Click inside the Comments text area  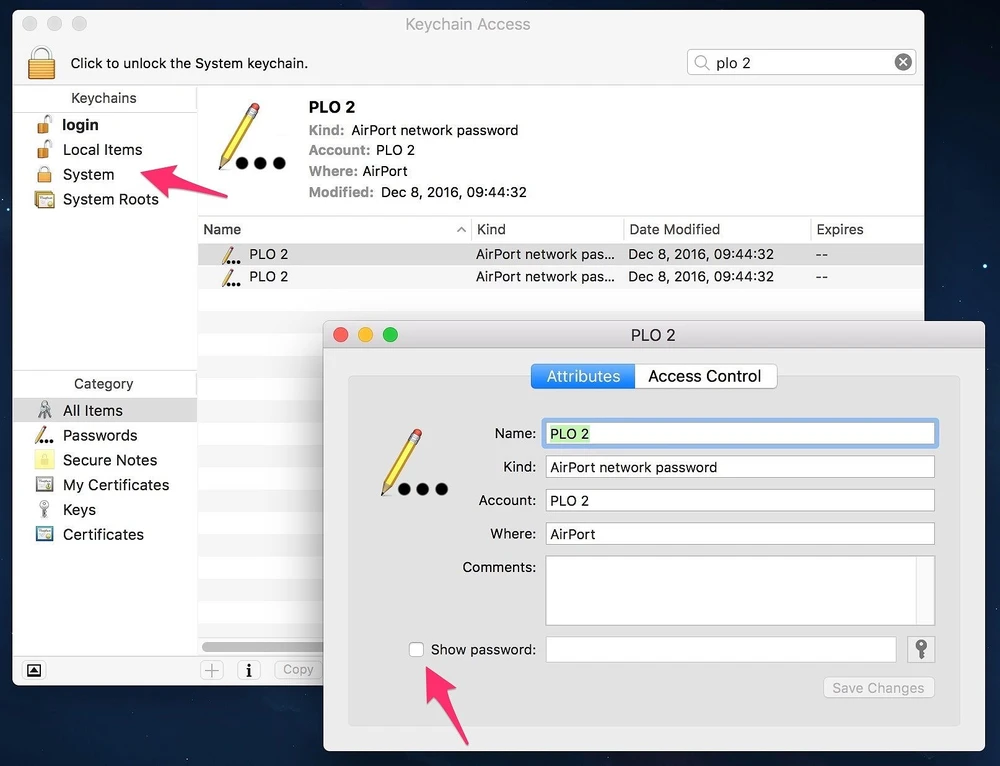[730, 590]
